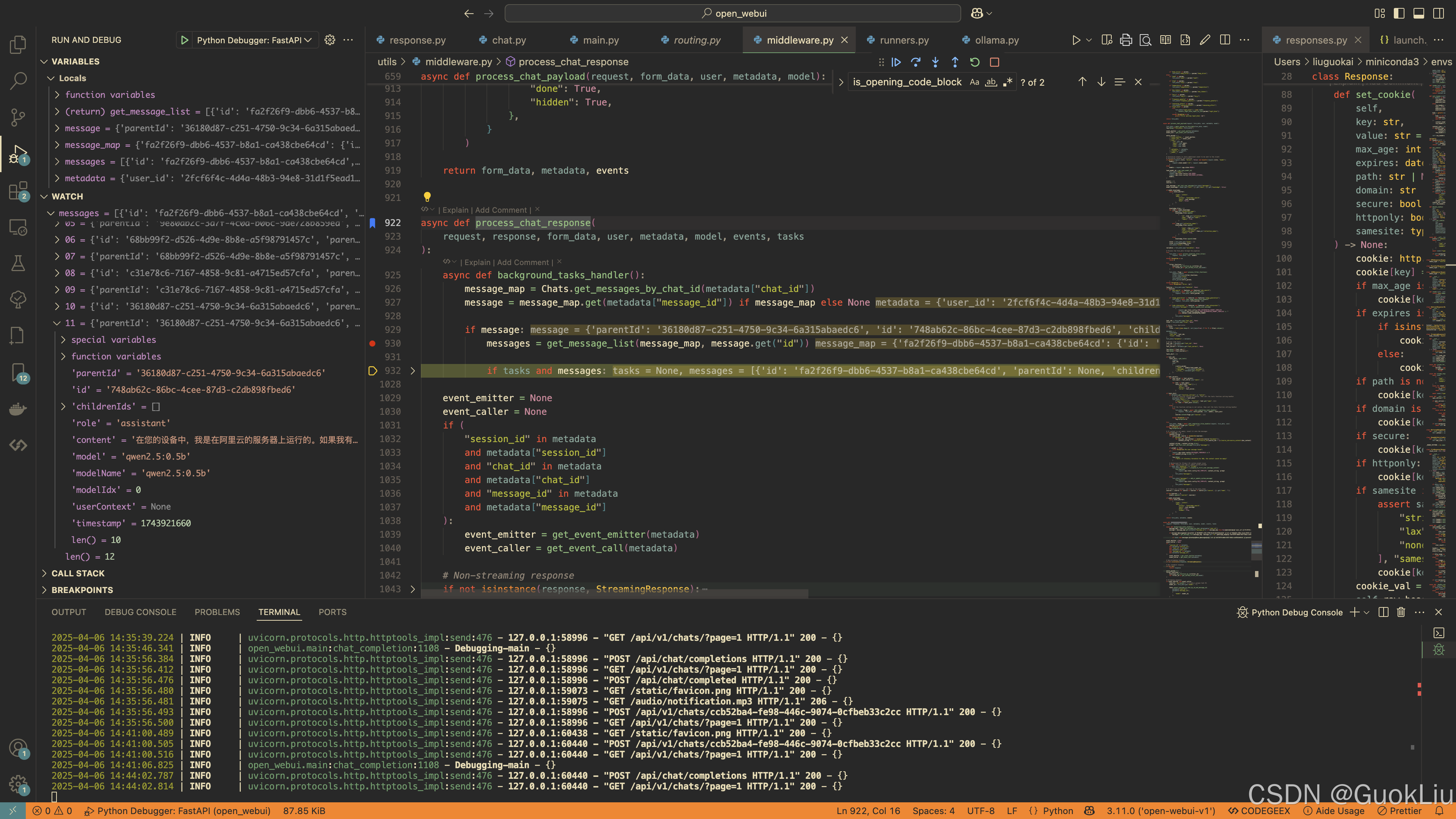Screen dimensions: 1456x819
Task: Click Explain code lens above process_chat_response
Action: coord(455,210)
